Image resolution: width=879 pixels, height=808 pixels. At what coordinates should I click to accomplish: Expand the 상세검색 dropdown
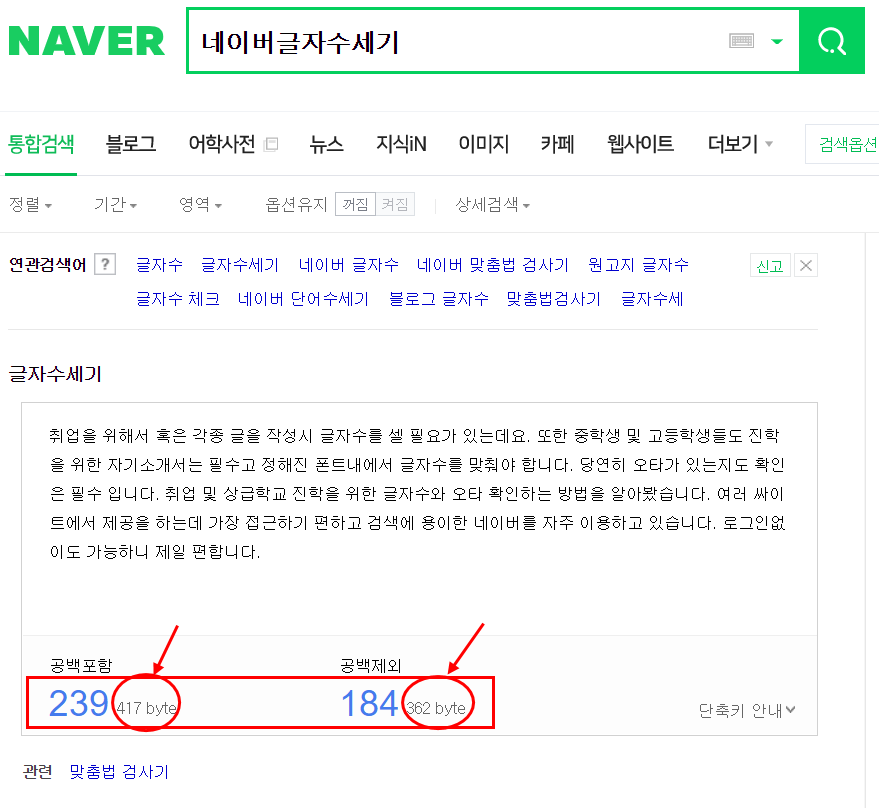492,204
